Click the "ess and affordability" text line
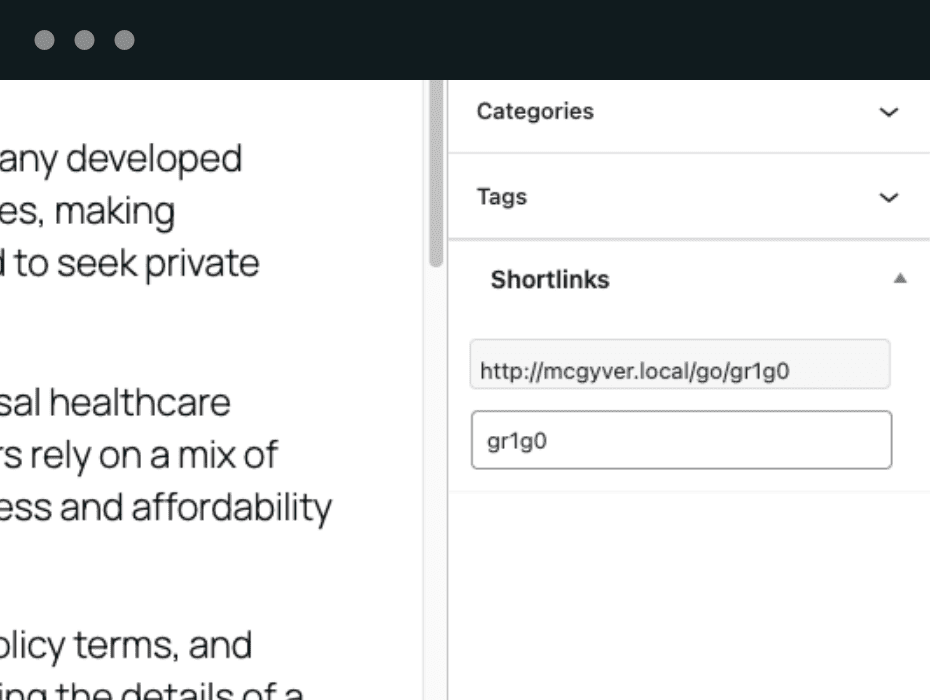This screenshot has height=700, width=930. (165, 508)
